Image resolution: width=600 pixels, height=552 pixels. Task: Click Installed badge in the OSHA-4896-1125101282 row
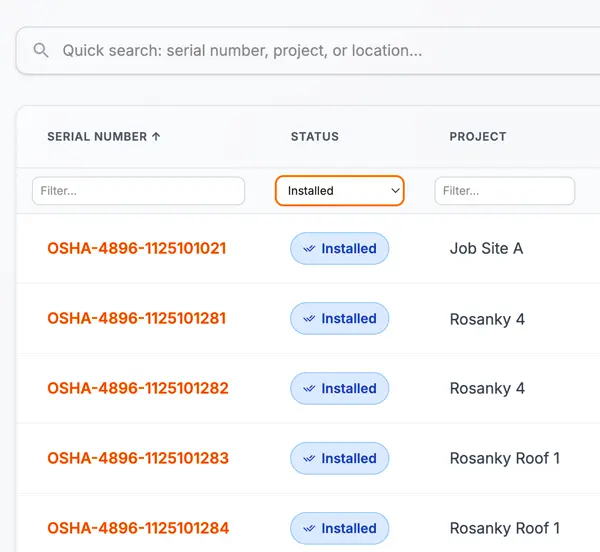pos(339,389)
